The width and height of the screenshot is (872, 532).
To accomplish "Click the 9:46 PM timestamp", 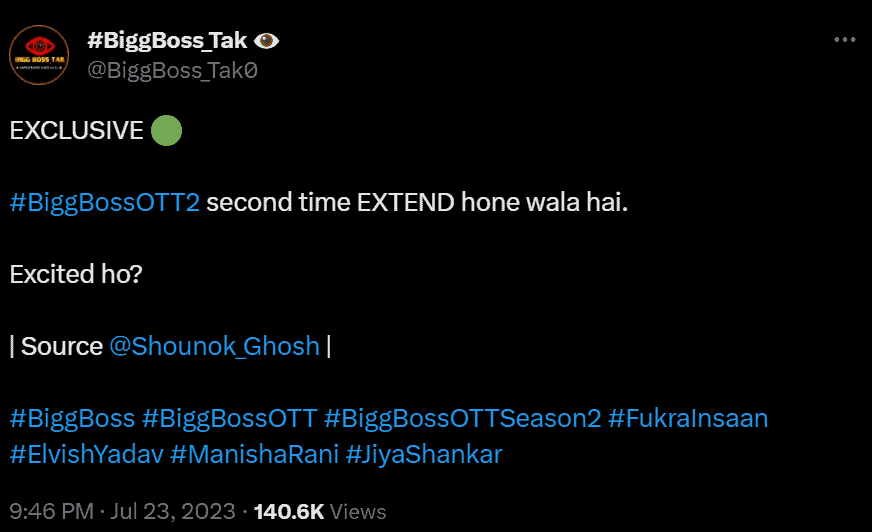I will pos(52,511).
